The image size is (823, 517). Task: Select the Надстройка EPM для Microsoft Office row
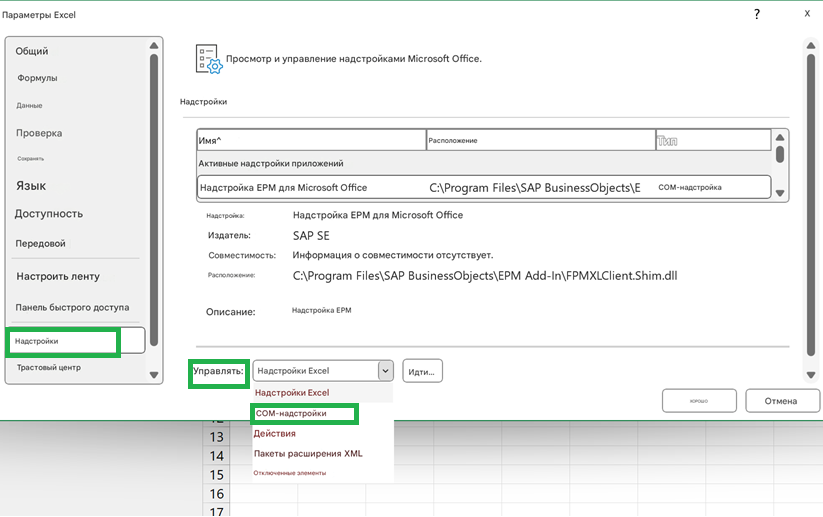484,187
